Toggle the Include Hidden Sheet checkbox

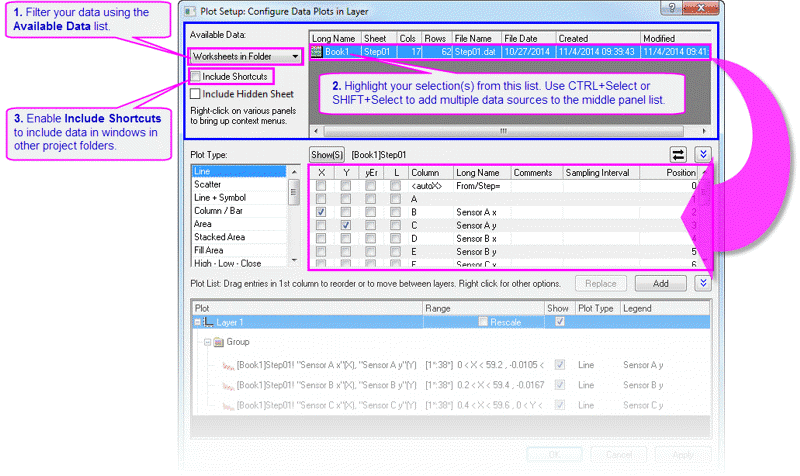click(196, 94)
